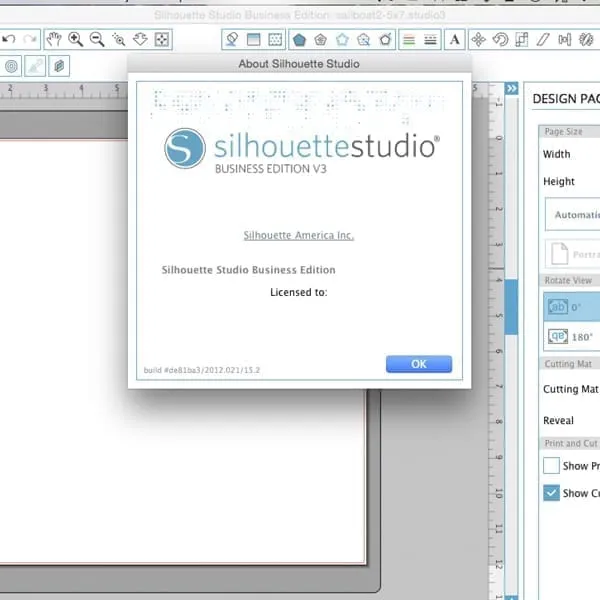Image resolution: width=600 pixels, height=600 pixels.
Task: Open the gradient fill panel icon
Action: pyautogui.click(x=254, y=39)
